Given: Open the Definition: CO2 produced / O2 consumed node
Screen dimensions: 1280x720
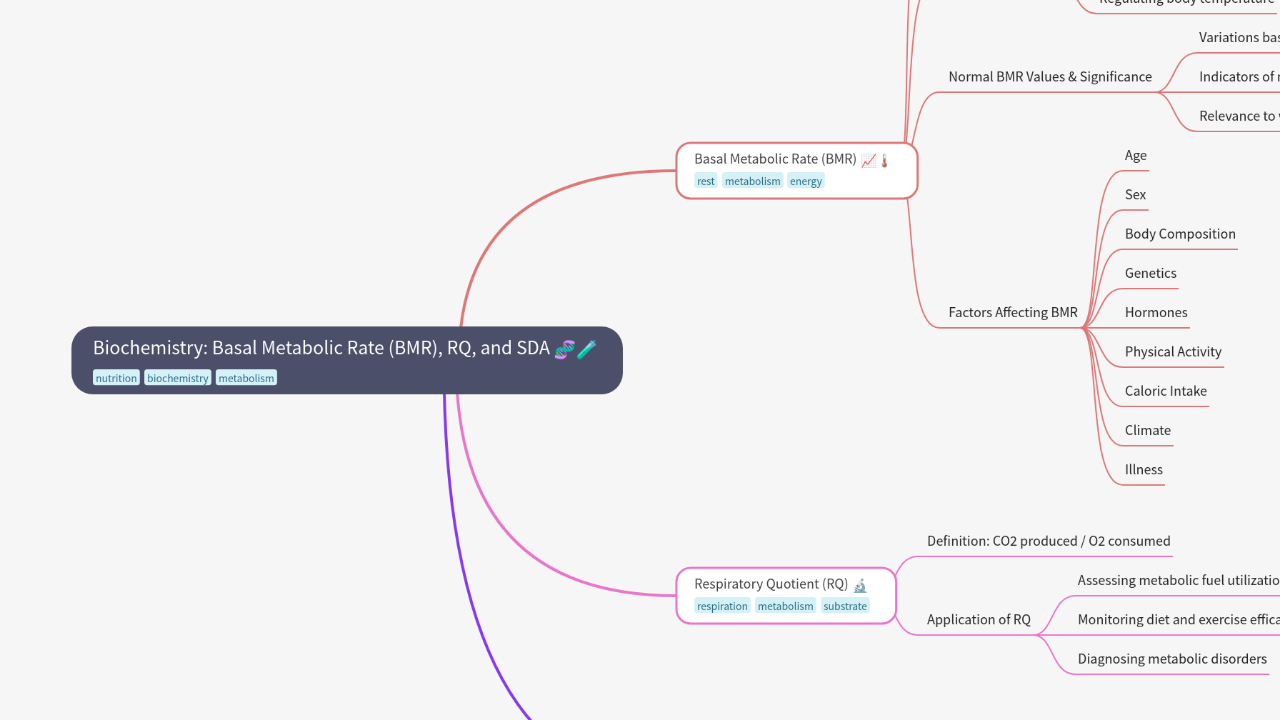Looking at the screenshot, I should pyautogui.click(x=1047, y=541).
